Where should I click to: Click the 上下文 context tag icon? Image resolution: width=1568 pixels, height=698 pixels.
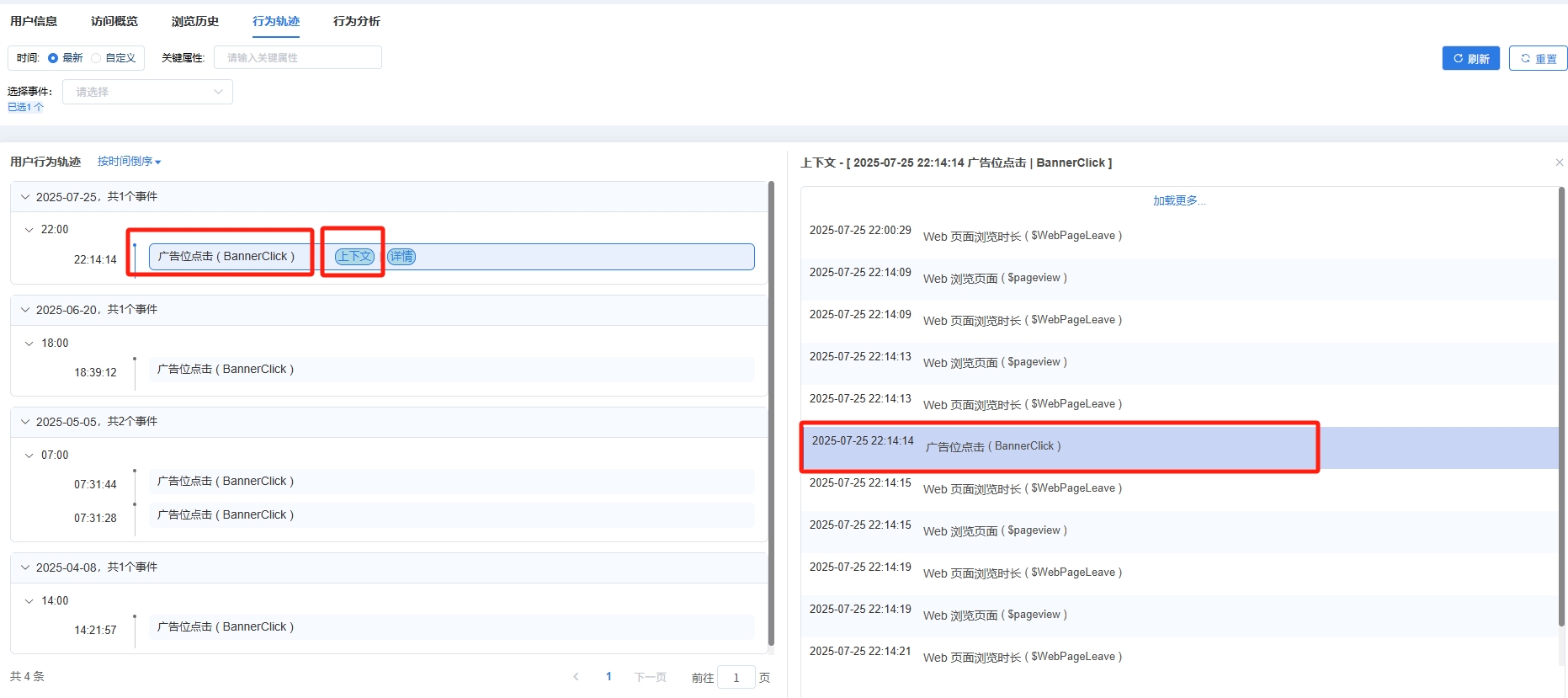[x=354, y=257]
